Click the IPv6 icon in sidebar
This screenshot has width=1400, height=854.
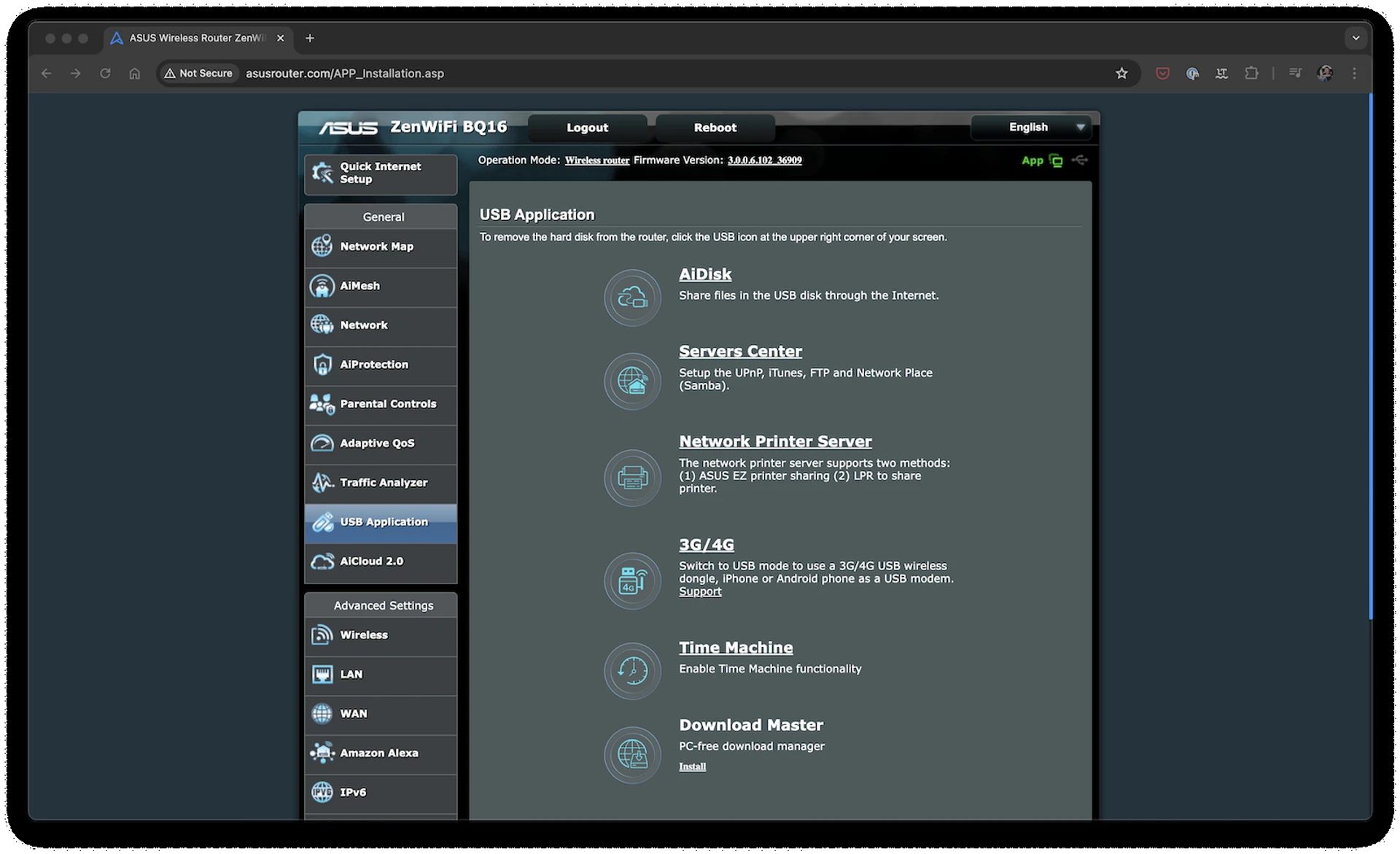[322, 793]
